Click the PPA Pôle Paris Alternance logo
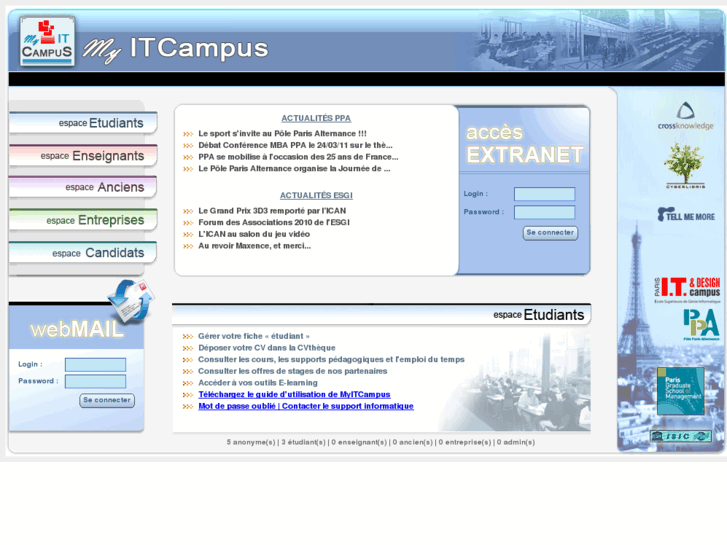The height and width of the screenshot is (545, 727). pos(701,325)
